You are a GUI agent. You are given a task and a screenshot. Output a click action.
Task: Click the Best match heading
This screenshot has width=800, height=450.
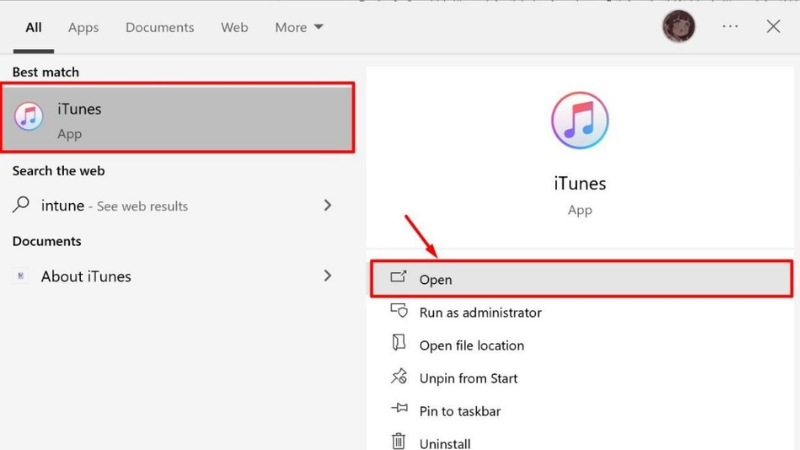[x=46, y=72]
